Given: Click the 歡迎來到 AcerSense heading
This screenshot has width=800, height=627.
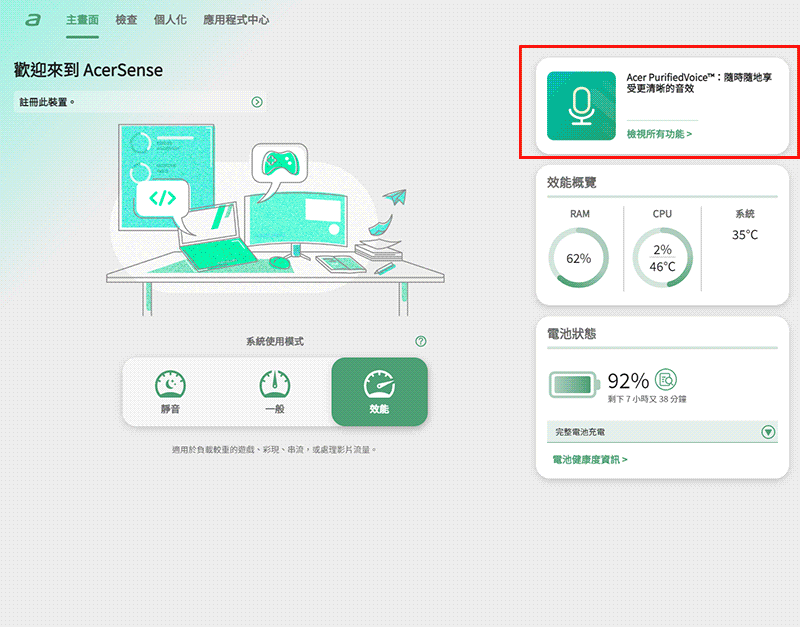Looking at the screenshot, I should [88, 70].
